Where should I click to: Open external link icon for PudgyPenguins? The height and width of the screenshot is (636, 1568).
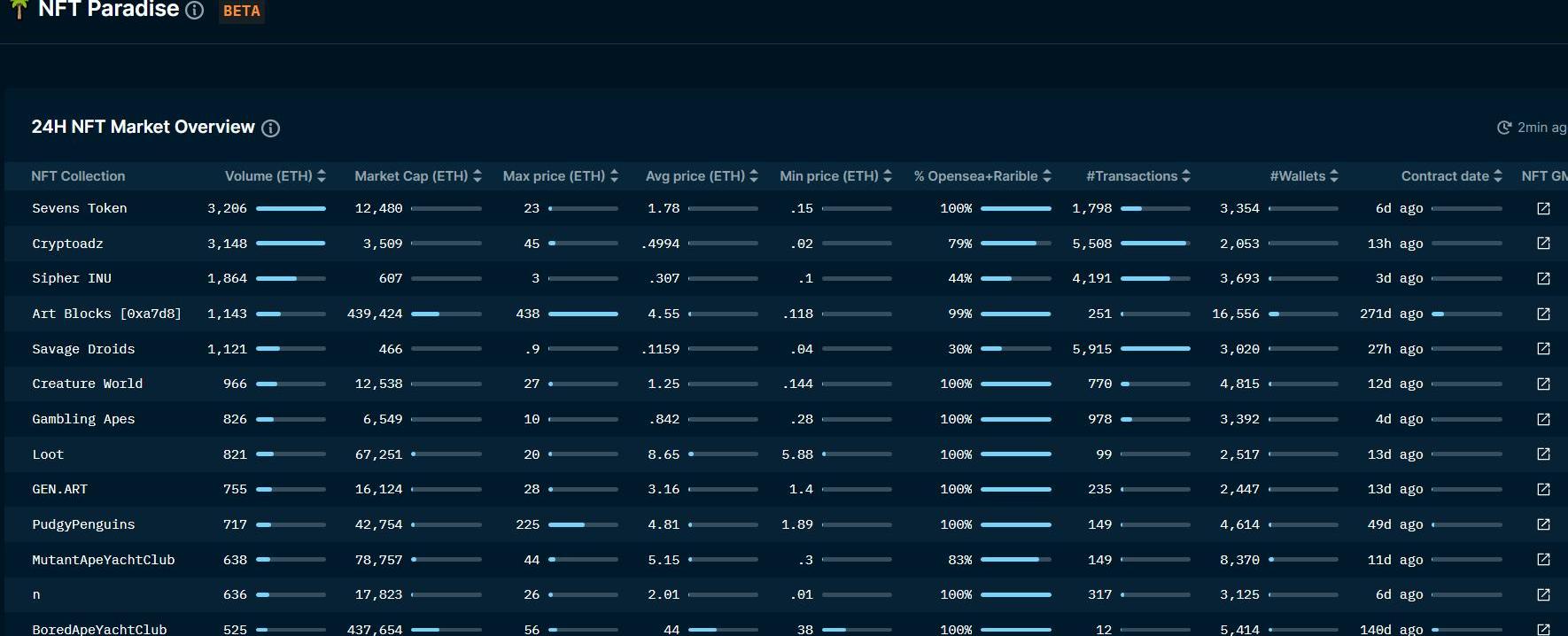tap(1543, 524)
